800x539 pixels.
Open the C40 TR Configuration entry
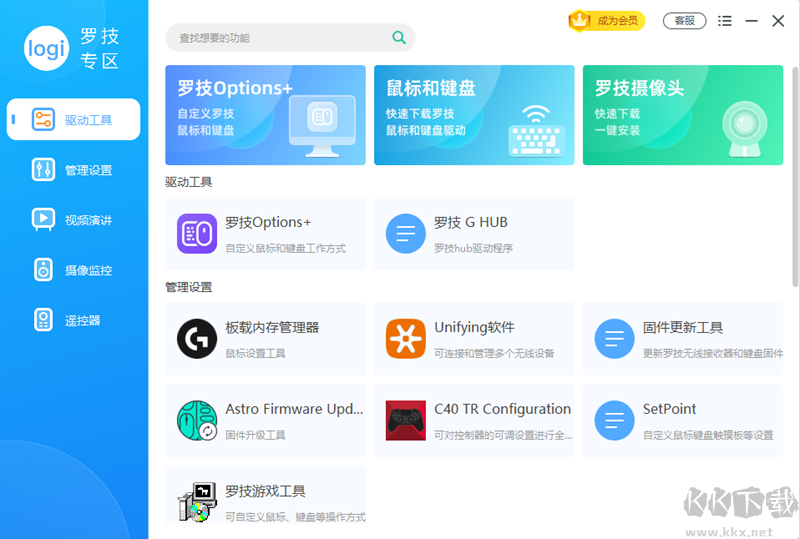coord(474,421)
